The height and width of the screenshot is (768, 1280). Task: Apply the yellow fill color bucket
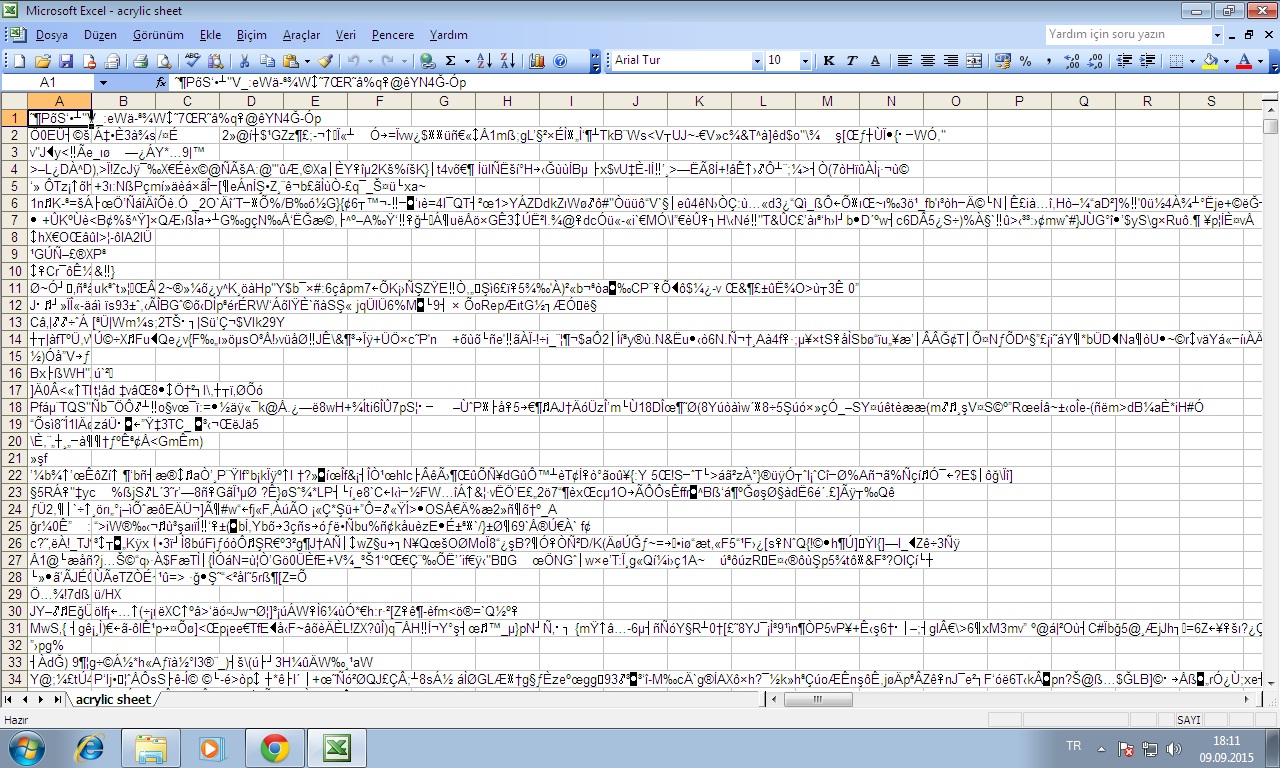pos(1209,61)
